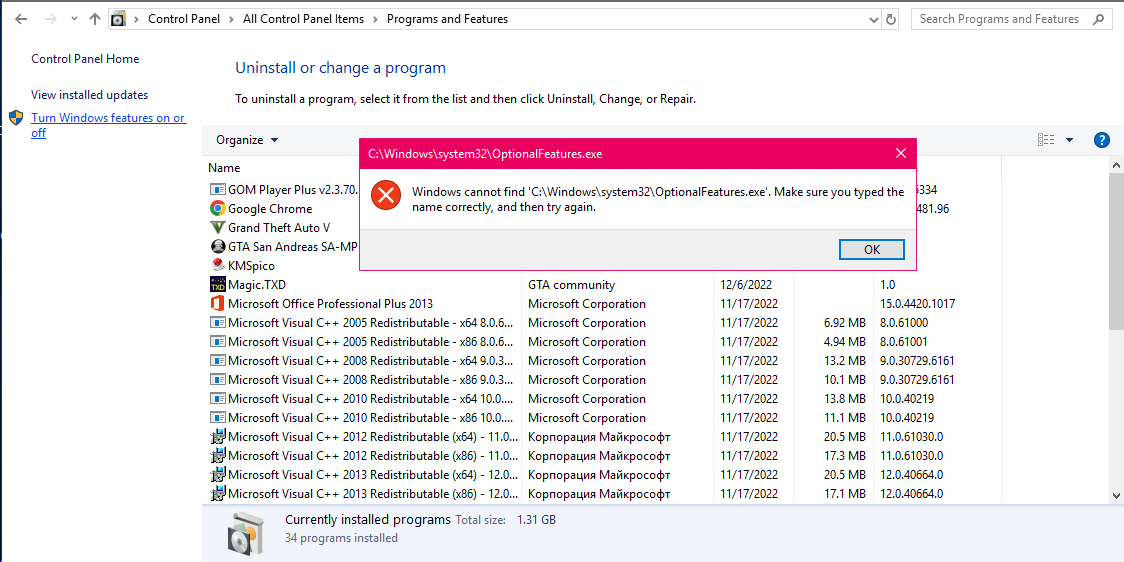Viewport: 1124px width, 562px height.
Task: Expand arrow after Control Panel breadcrumb
Action: (231, 19)
